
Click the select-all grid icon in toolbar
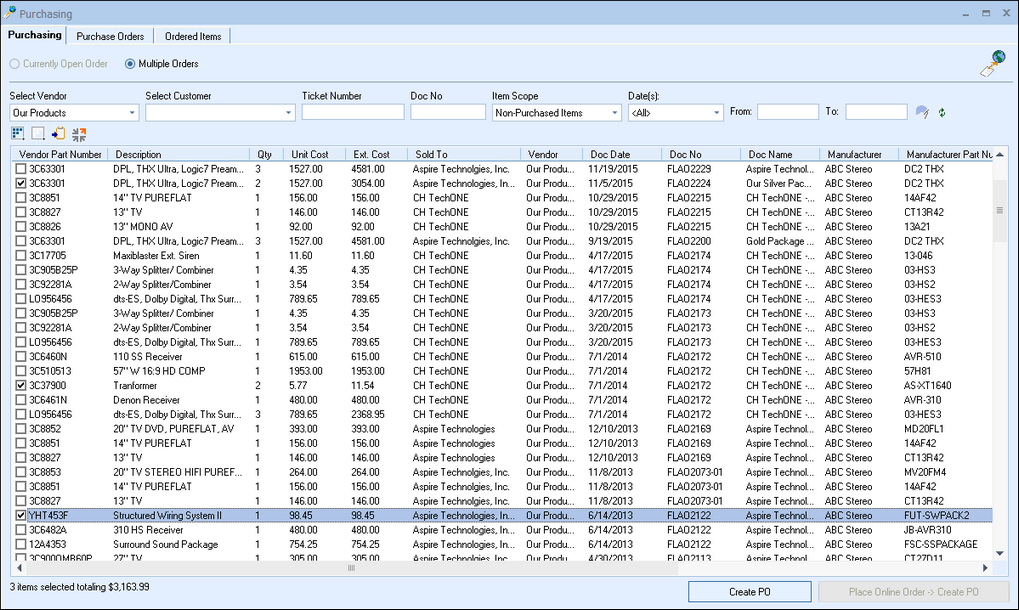click(x=18, y=133)
